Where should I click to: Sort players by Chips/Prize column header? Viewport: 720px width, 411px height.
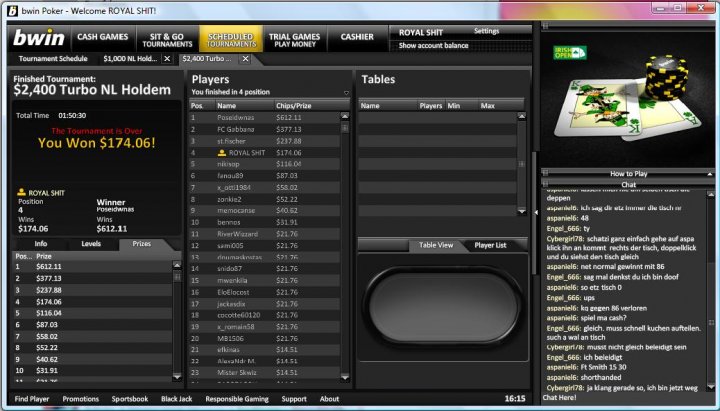tap(311, 106)
